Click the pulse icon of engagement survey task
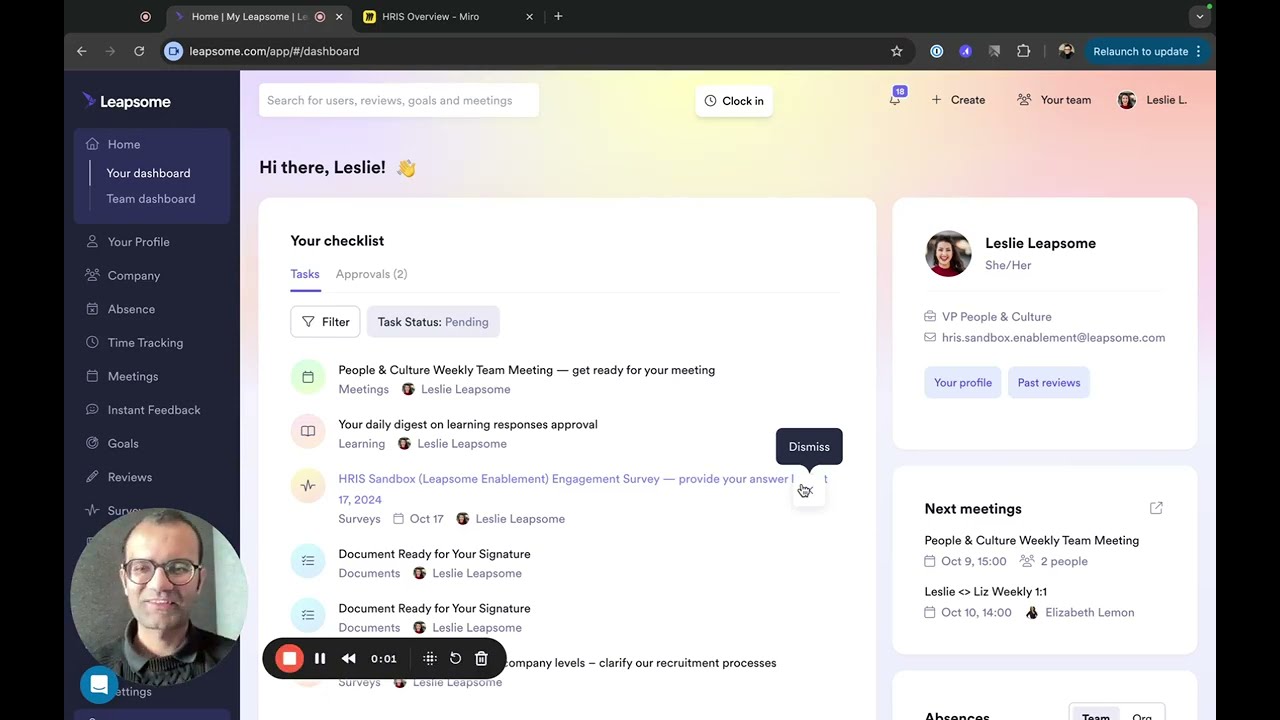The height and width of the screenshot is (720, 1280). (308, 486)
